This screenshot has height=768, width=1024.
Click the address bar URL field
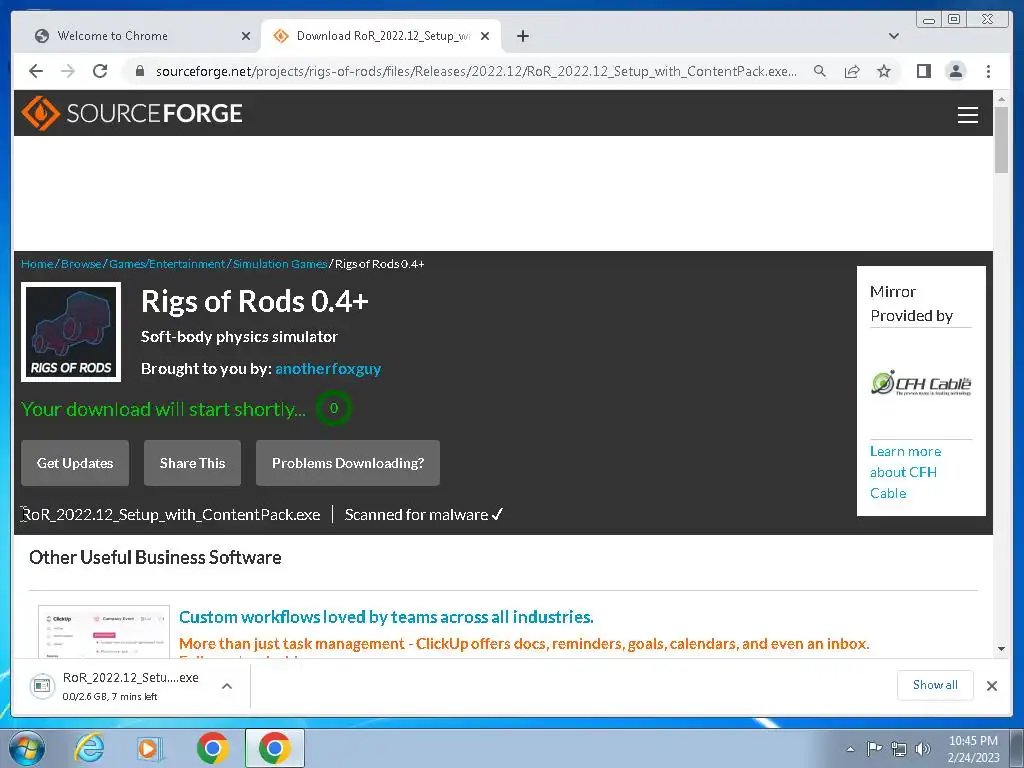475,71
